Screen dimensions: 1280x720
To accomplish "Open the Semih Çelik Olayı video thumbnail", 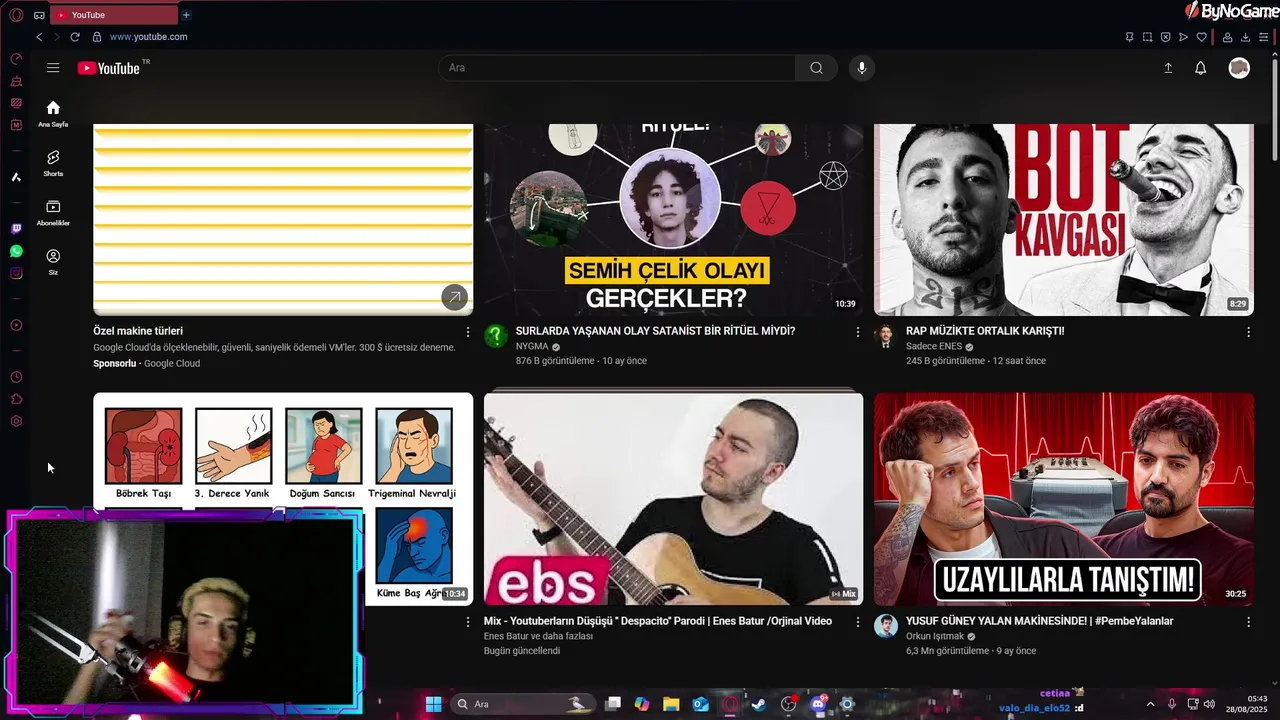I will (673, 219).
